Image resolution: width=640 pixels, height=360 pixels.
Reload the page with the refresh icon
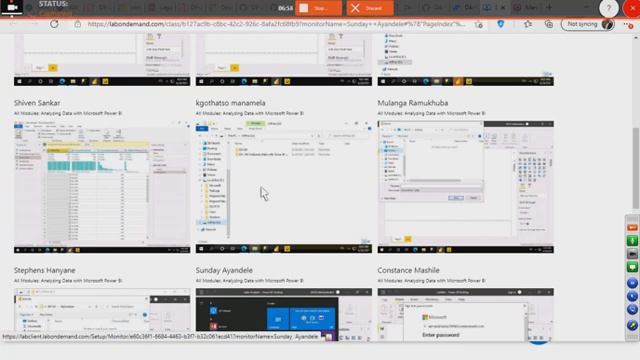coord(54,24)
